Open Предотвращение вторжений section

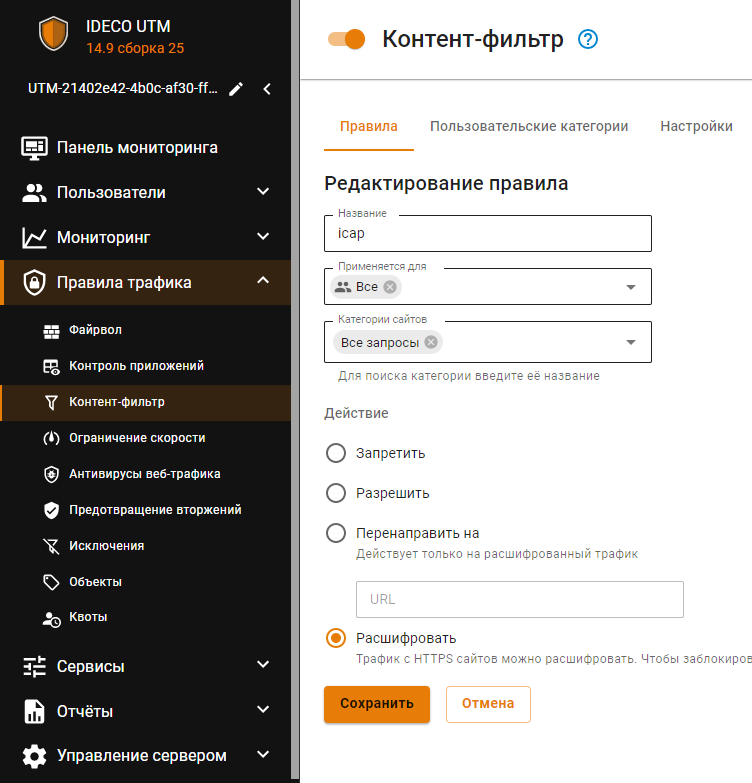[x=155, y=510]
